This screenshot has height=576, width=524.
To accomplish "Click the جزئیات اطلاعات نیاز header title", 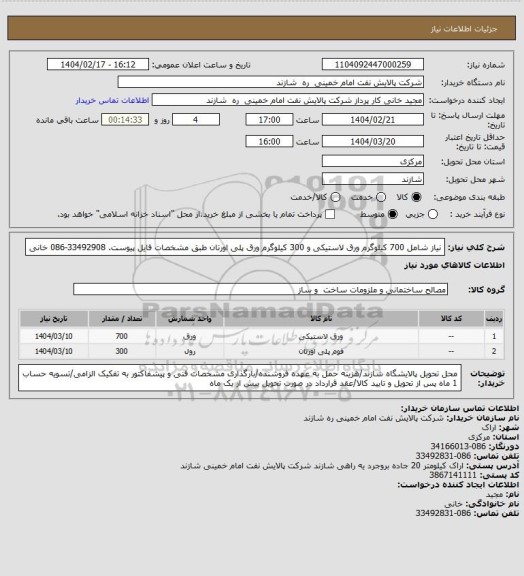I will [464, 29].
